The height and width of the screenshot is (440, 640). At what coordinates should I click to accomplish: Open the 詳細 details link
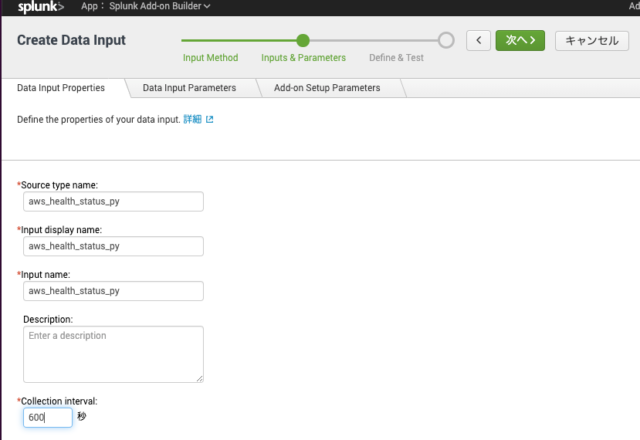(x=192, y=119)
